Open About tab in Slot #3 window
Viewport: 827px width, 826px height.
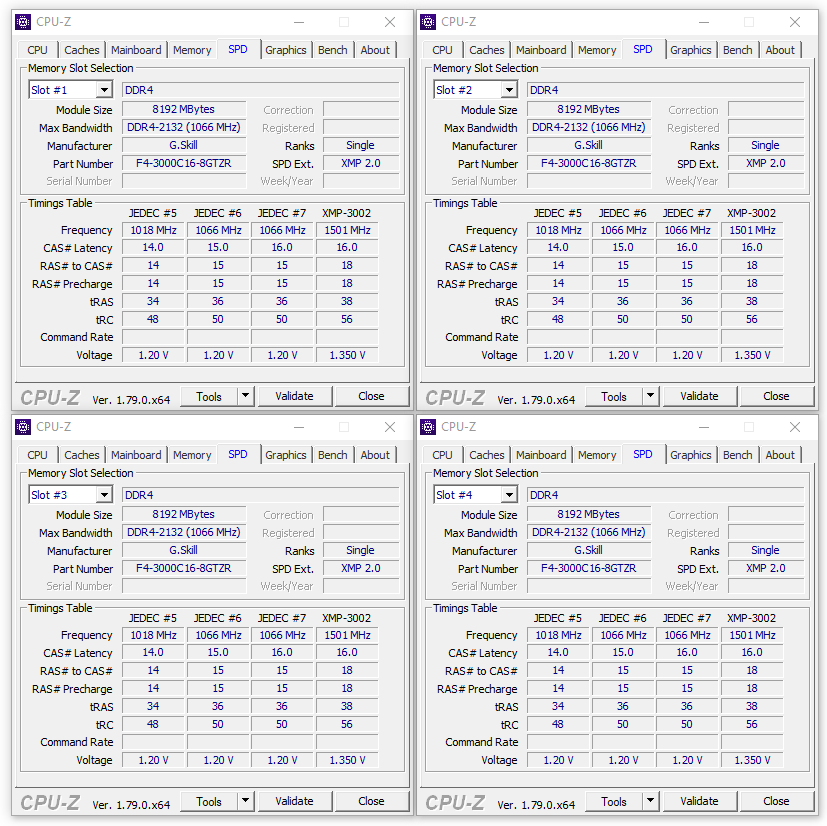pyautogui.click(x=375, y=455)
